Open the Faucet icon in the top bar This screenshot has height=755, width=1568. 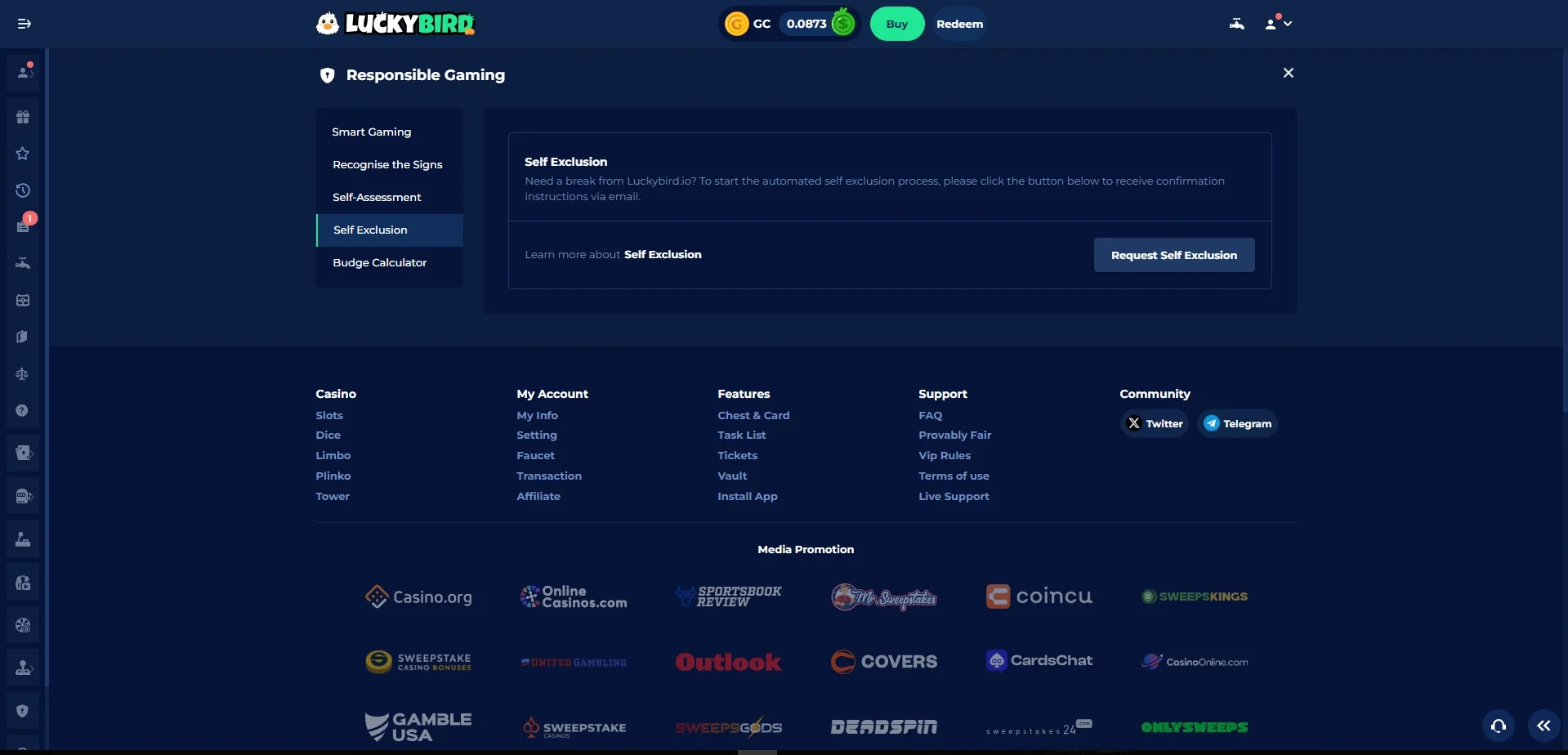(1236, 24)
